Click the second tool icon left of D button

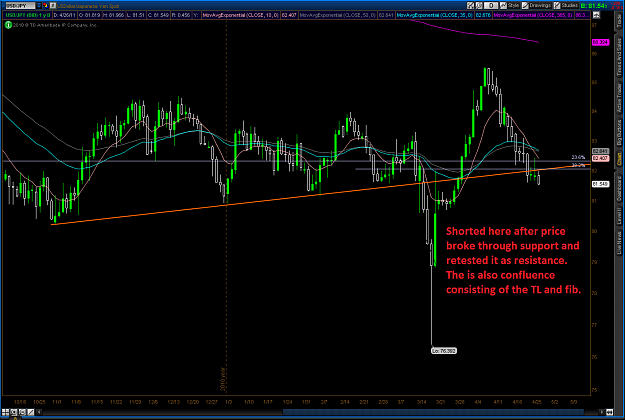click(479, 6)
